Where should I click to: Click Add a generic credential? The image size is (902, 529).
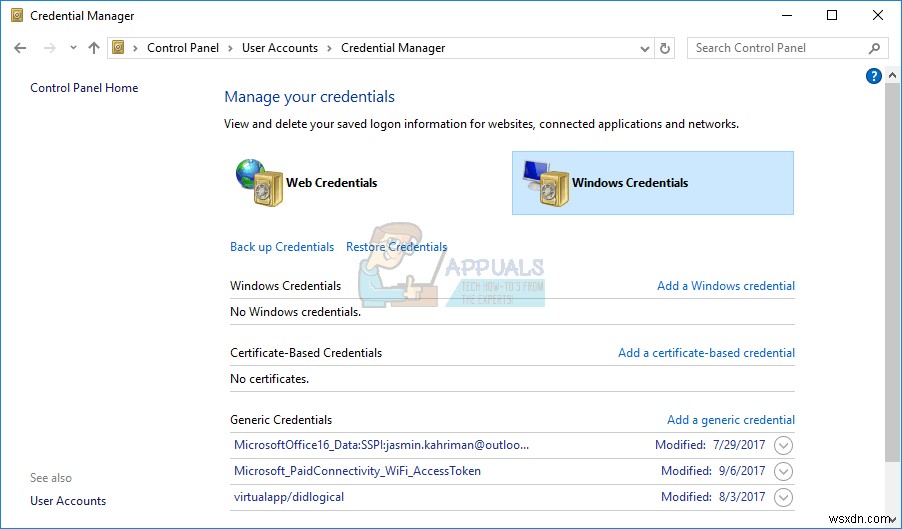pos(731,420)
